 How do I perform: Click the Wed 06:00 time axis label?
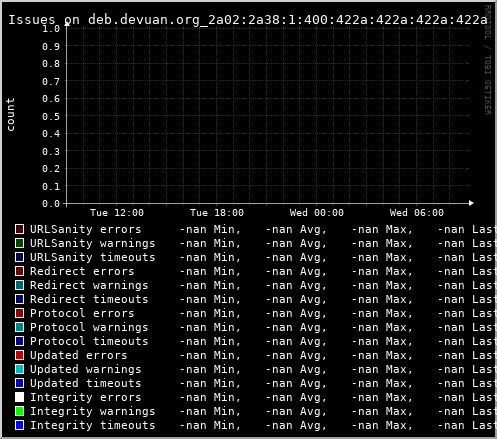click(417, 213)
